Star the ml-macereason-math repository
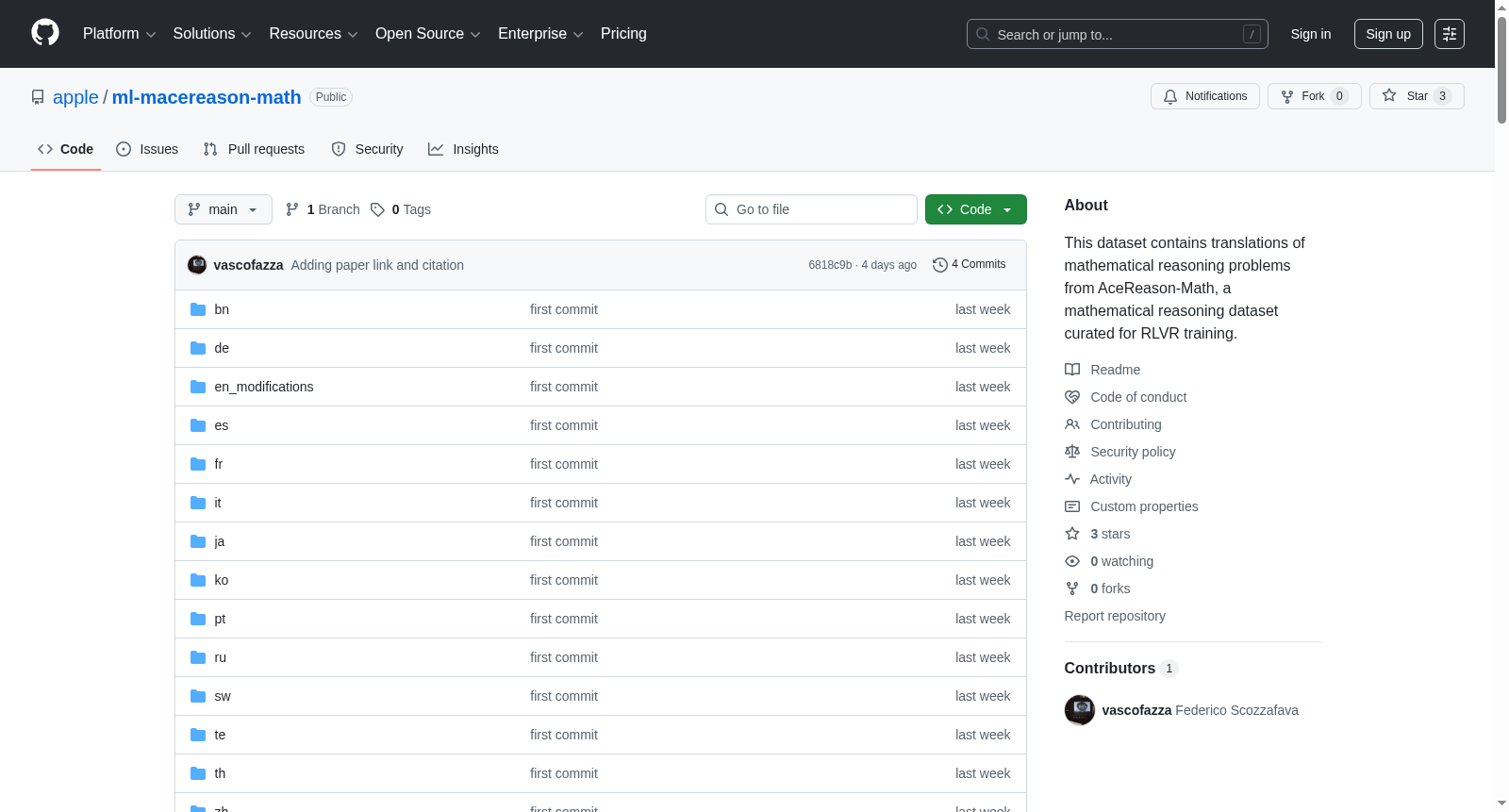This screenshot has width=1509, height=812. (1417, 96)
